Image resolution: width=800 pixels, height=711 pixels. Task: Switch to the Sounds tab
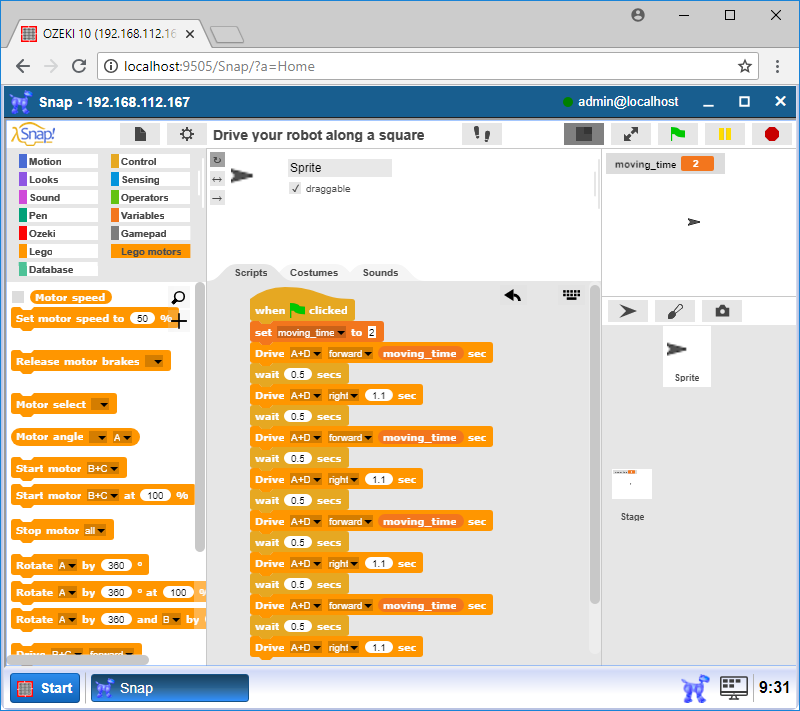tap(380, 272)
